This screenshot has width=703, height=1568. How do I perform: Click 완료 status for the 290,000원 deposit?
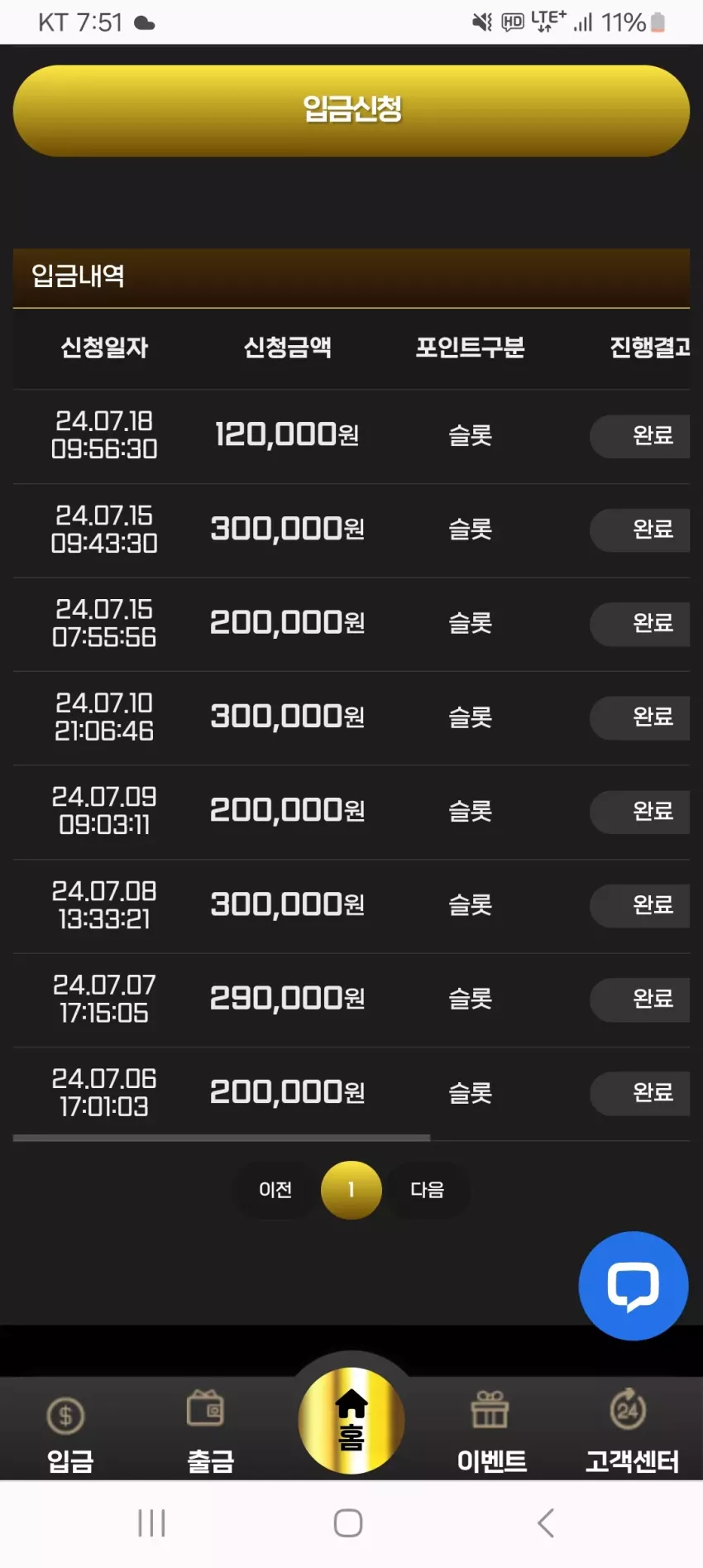pos(640,1000)
